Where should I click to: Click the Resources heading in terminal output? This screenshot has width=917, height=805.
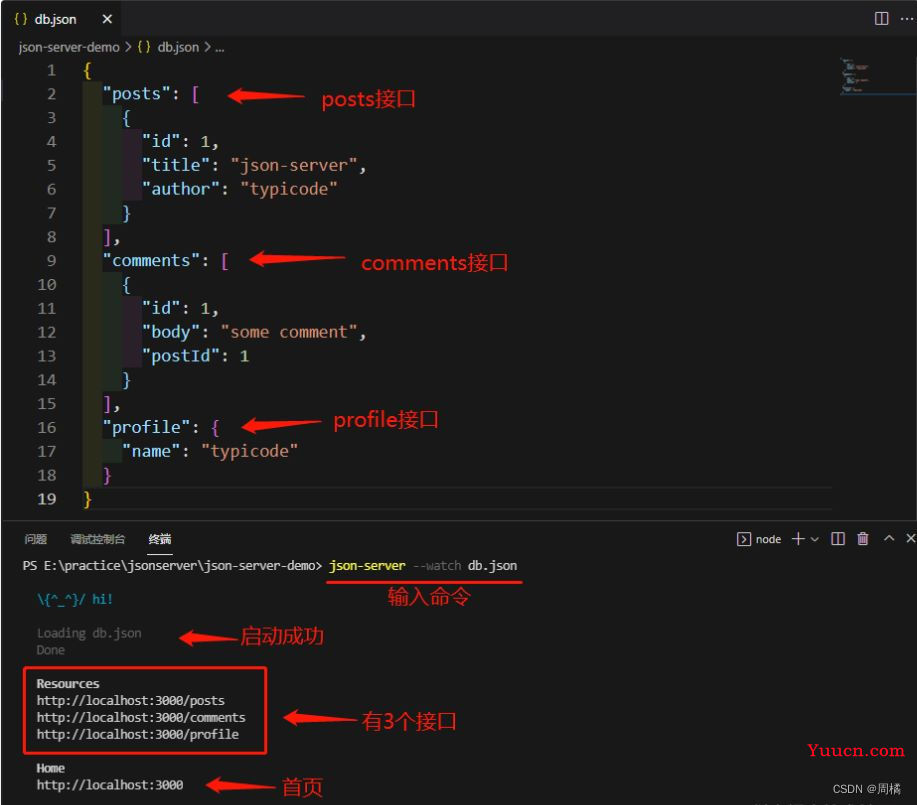pyautogui.click(x=68, y=683)
